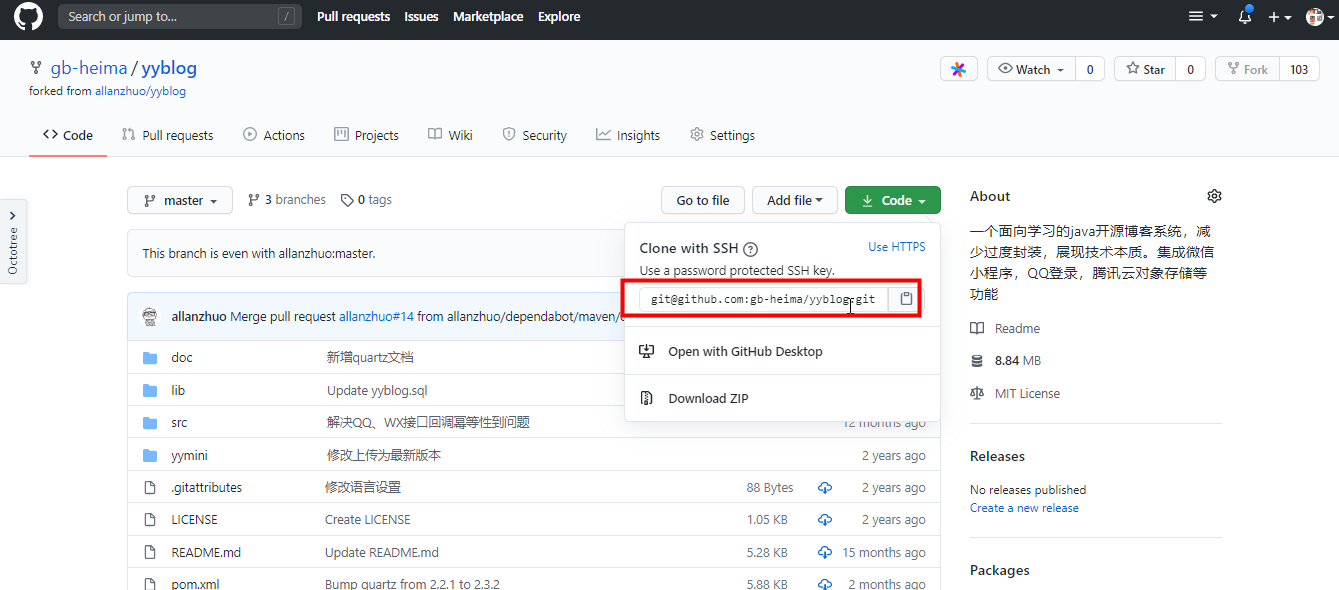The image size is (1339, 590).
Task: Open the hamburger menu in header
Action: click(x=1203, y=17)
